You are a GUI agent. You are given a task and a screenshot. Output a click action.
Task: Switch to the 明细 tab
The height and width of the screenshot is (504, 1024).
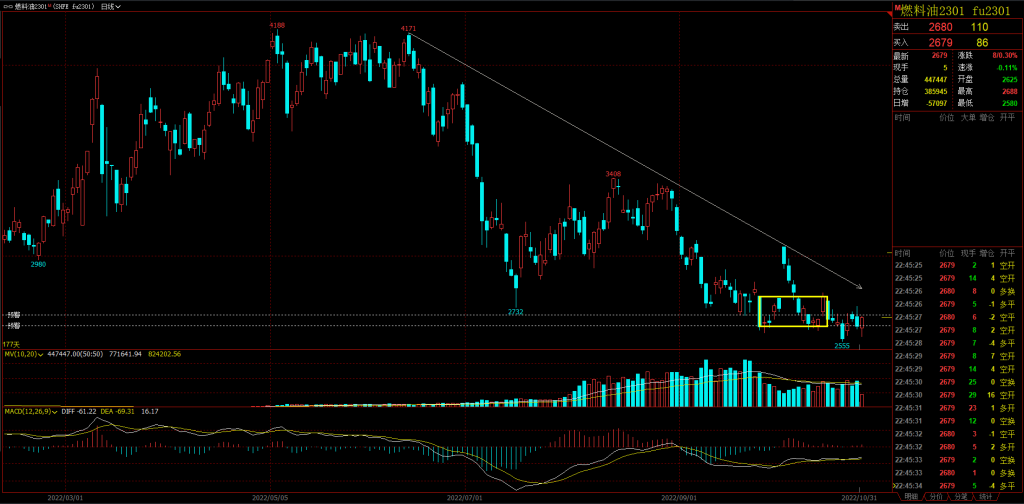(x=910, y=496)
